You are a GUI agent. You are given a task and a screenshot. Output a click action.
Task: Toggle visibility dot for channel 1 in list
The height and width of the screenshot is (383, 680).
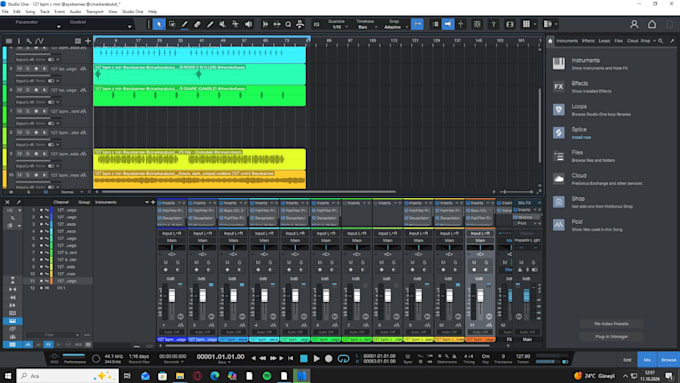(x=42, y=210)
